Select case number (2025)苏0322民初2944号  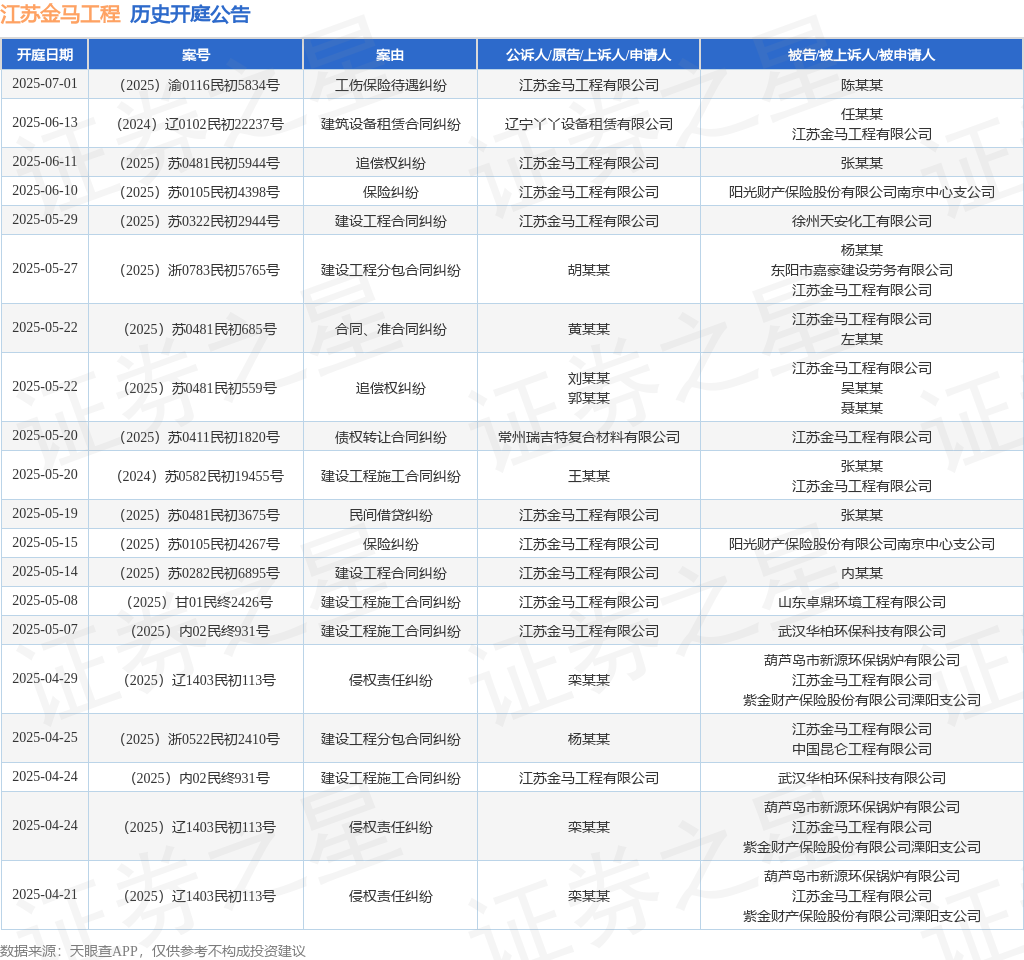point(199,221)
